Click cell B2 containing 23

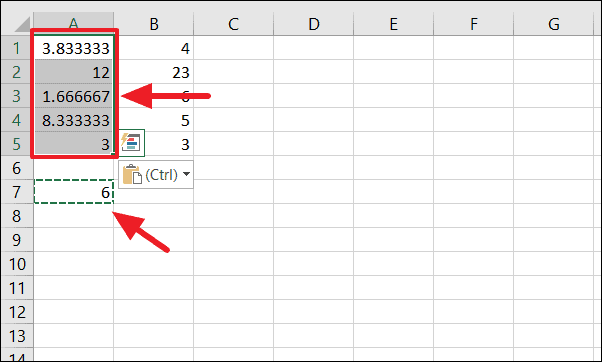coord(154,72)
